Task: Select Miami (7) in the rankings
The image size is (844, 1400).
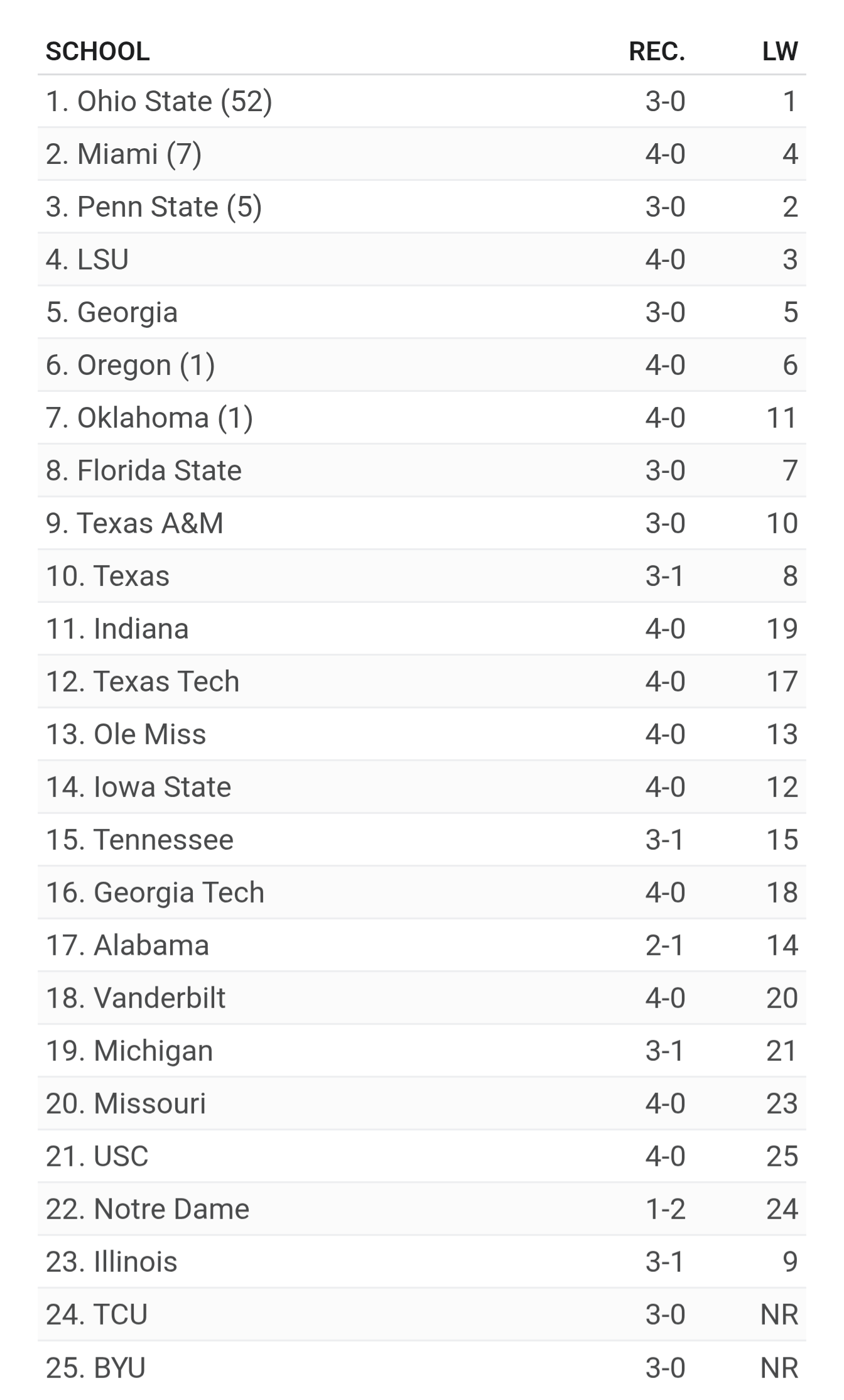Action: click(124, 155)
